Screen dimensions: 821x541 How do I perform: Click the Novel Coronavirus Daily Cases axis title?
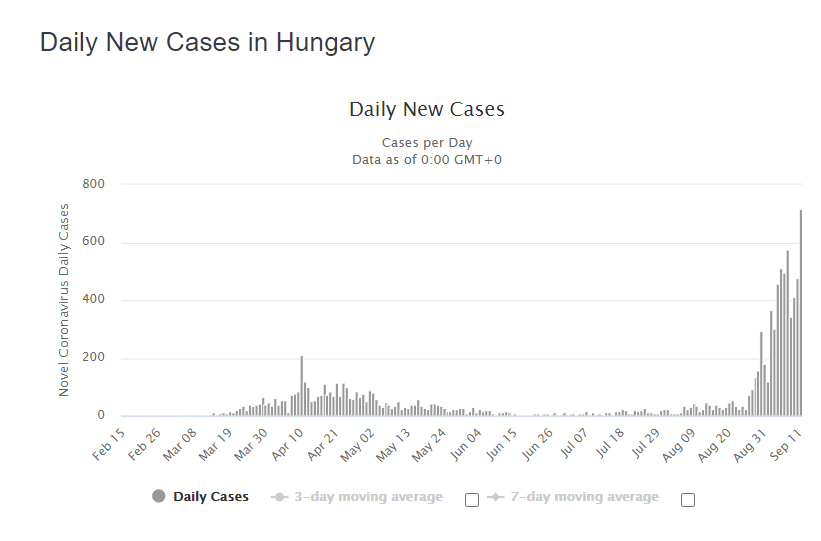[63, 300]
